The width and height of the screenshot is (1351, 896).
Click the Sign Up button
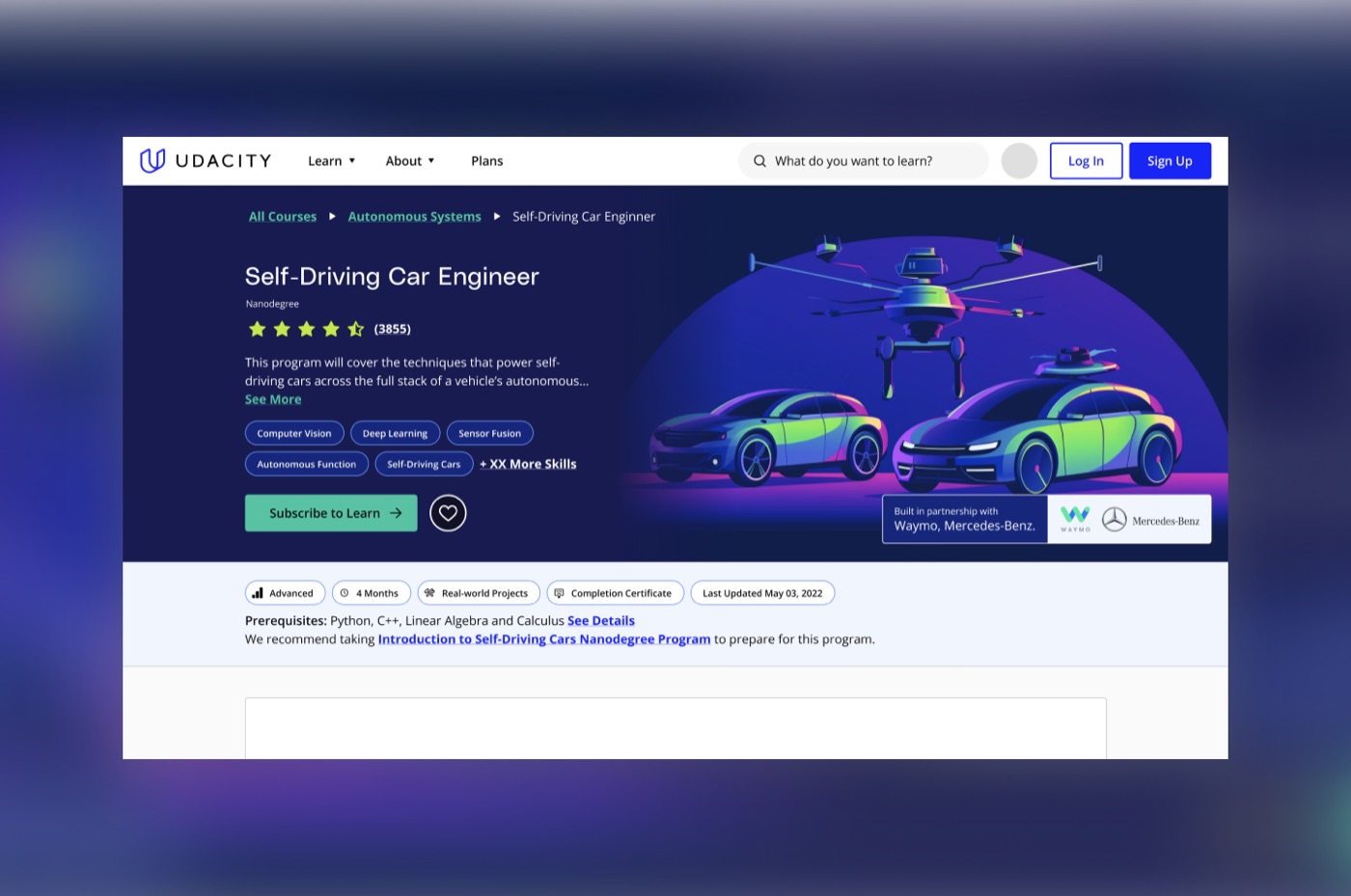(x=1170, y=161)
